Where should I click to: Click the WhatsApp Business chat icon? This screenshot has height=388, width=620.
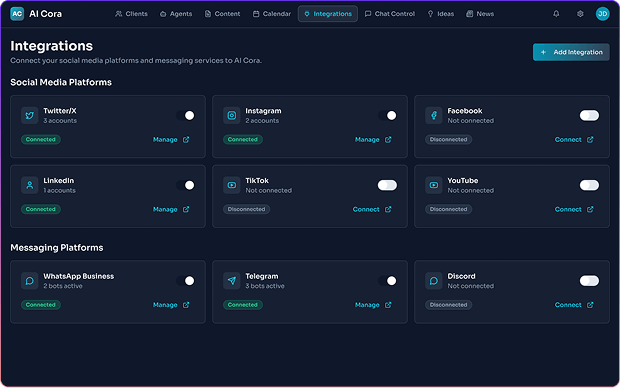point(30,281)
